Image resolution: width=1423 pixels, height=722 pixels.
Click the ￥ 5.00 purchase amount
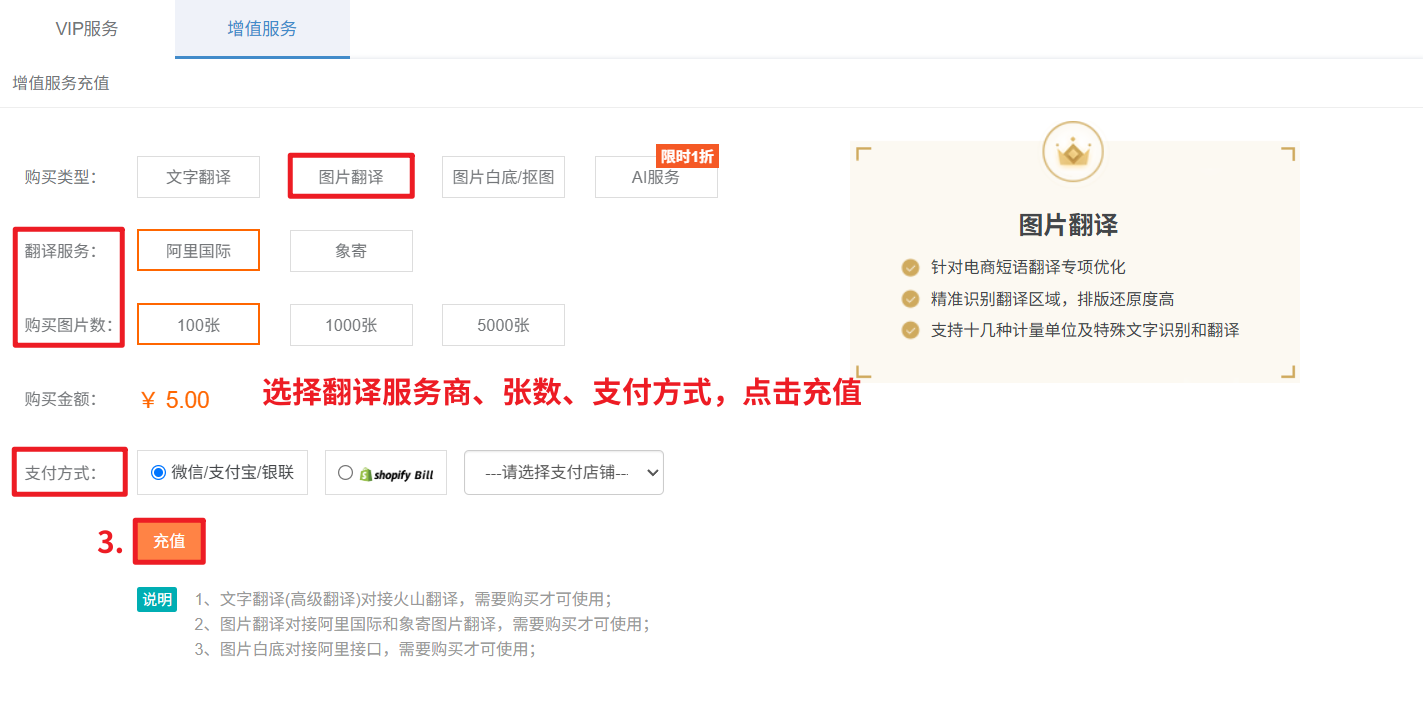click(175, 400)
